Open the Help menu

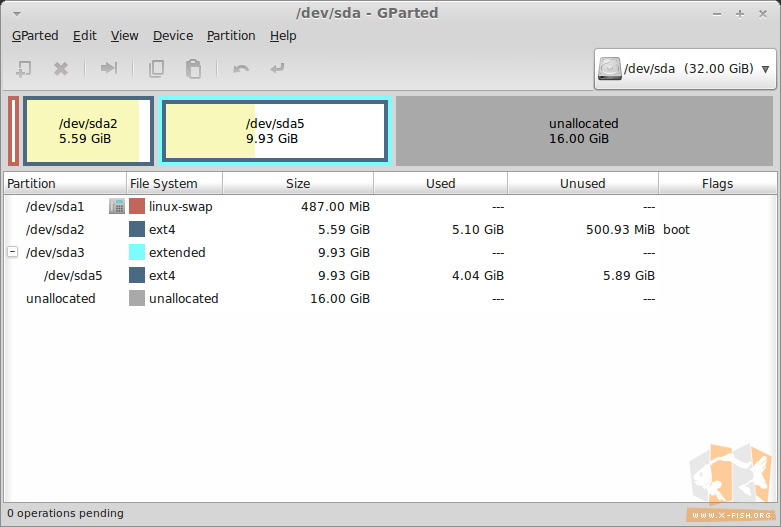(x=283, y=36)
